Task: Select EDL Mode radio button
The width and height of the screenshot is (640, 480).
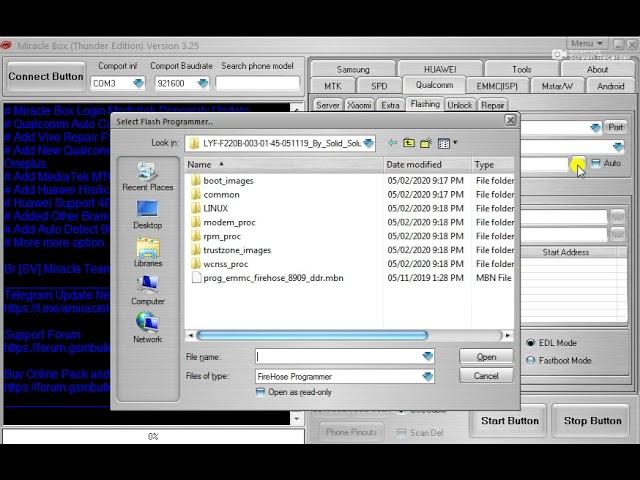Action: pos(531,343)
